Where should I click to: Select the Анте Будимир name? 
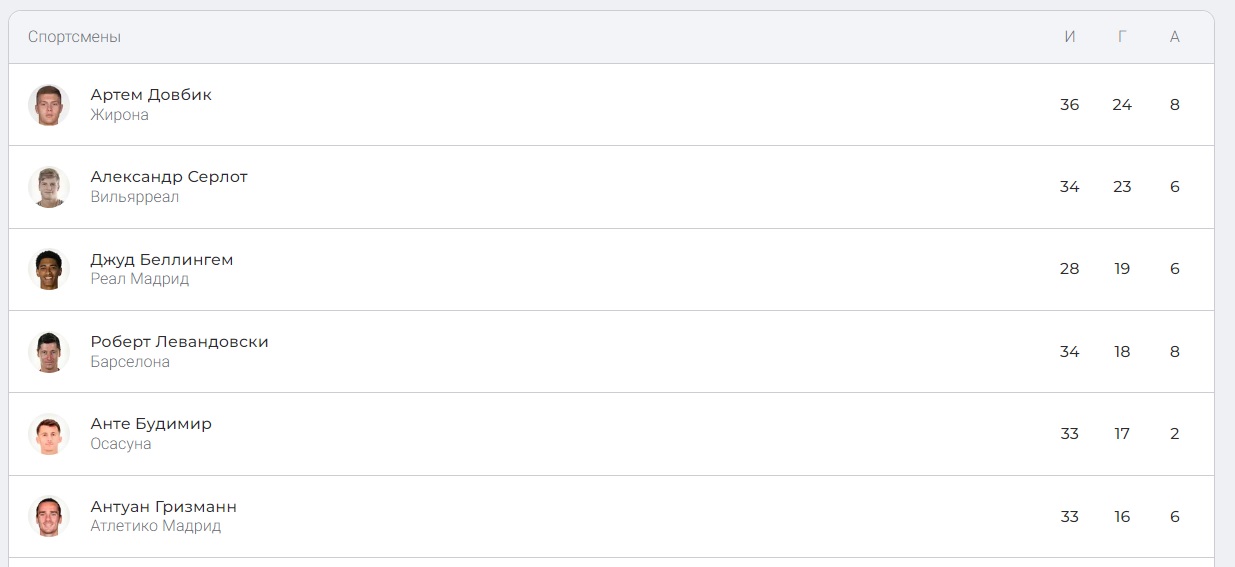151,424
